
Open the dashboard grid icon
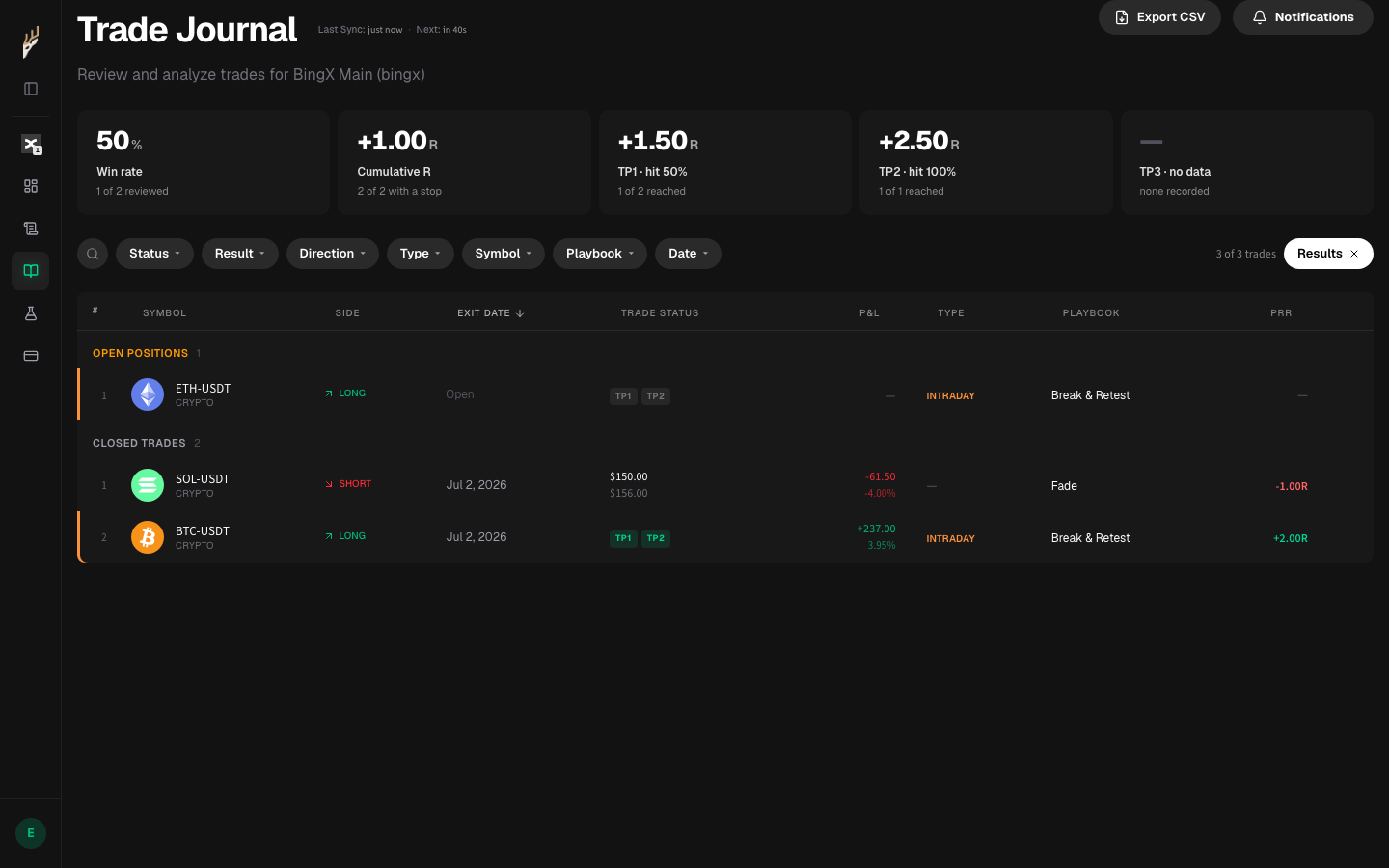pyautogui.click(x=31, y=186)
